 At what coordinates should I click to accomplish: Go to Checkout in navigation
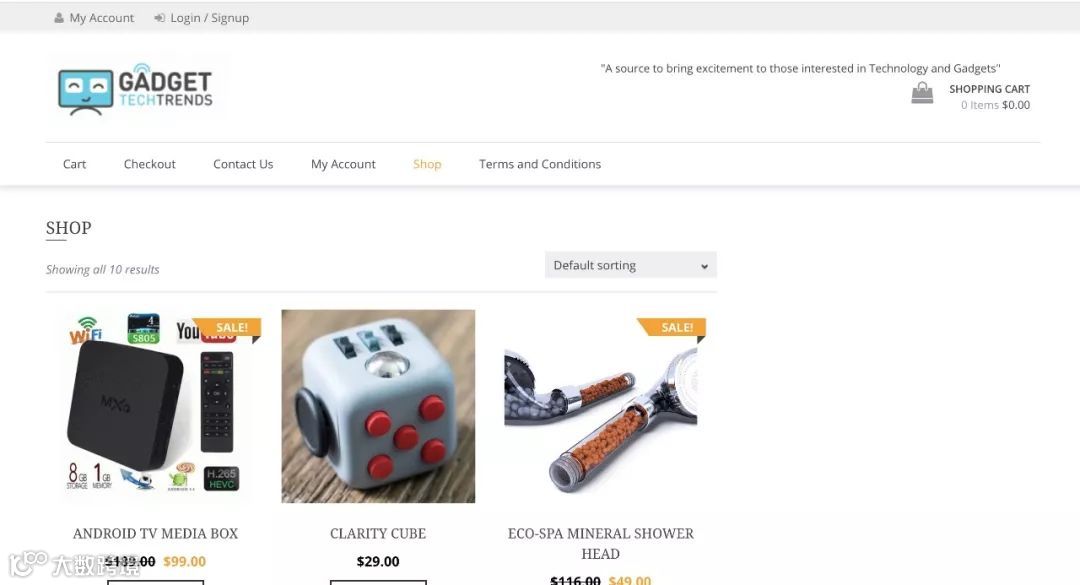coord(149,164)
